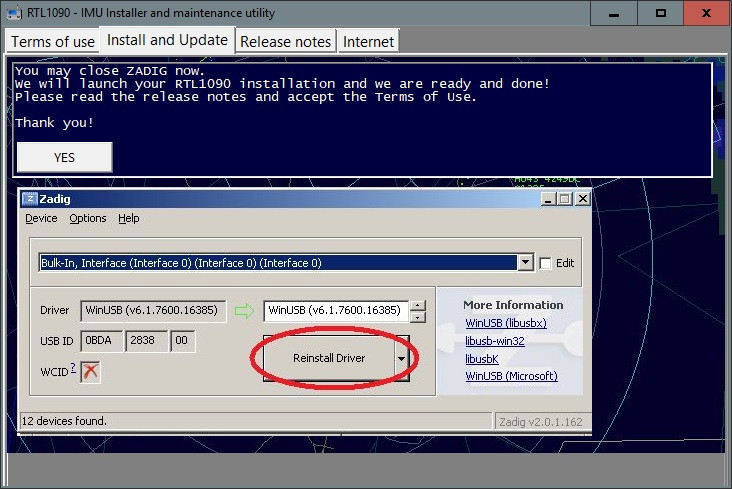The image size is (732, 489).
Task: Open the libusbK information link
Action: pyautogui.click(x=482, y=359)
